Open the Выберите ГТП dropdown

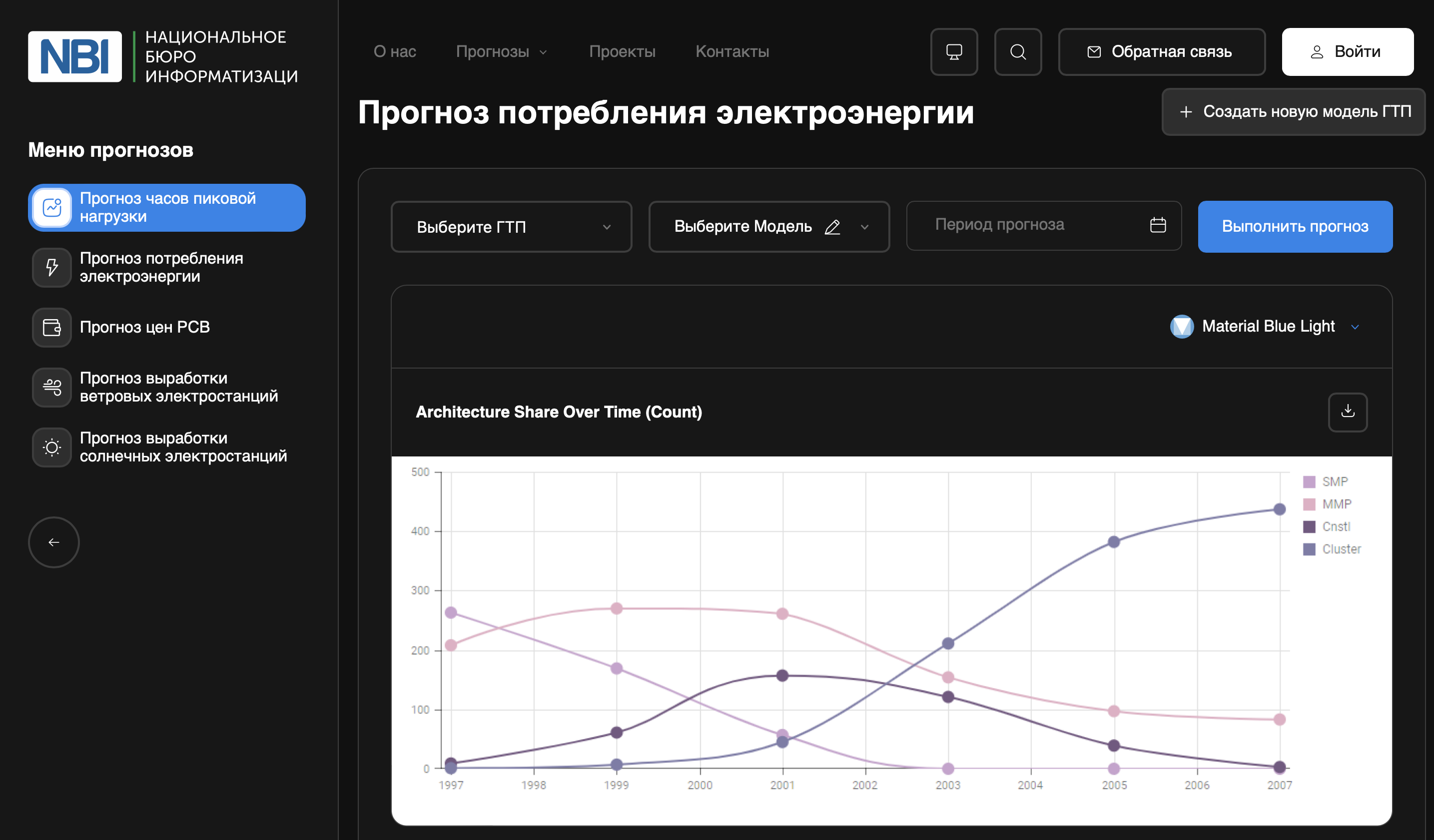[x=511, y=227]
